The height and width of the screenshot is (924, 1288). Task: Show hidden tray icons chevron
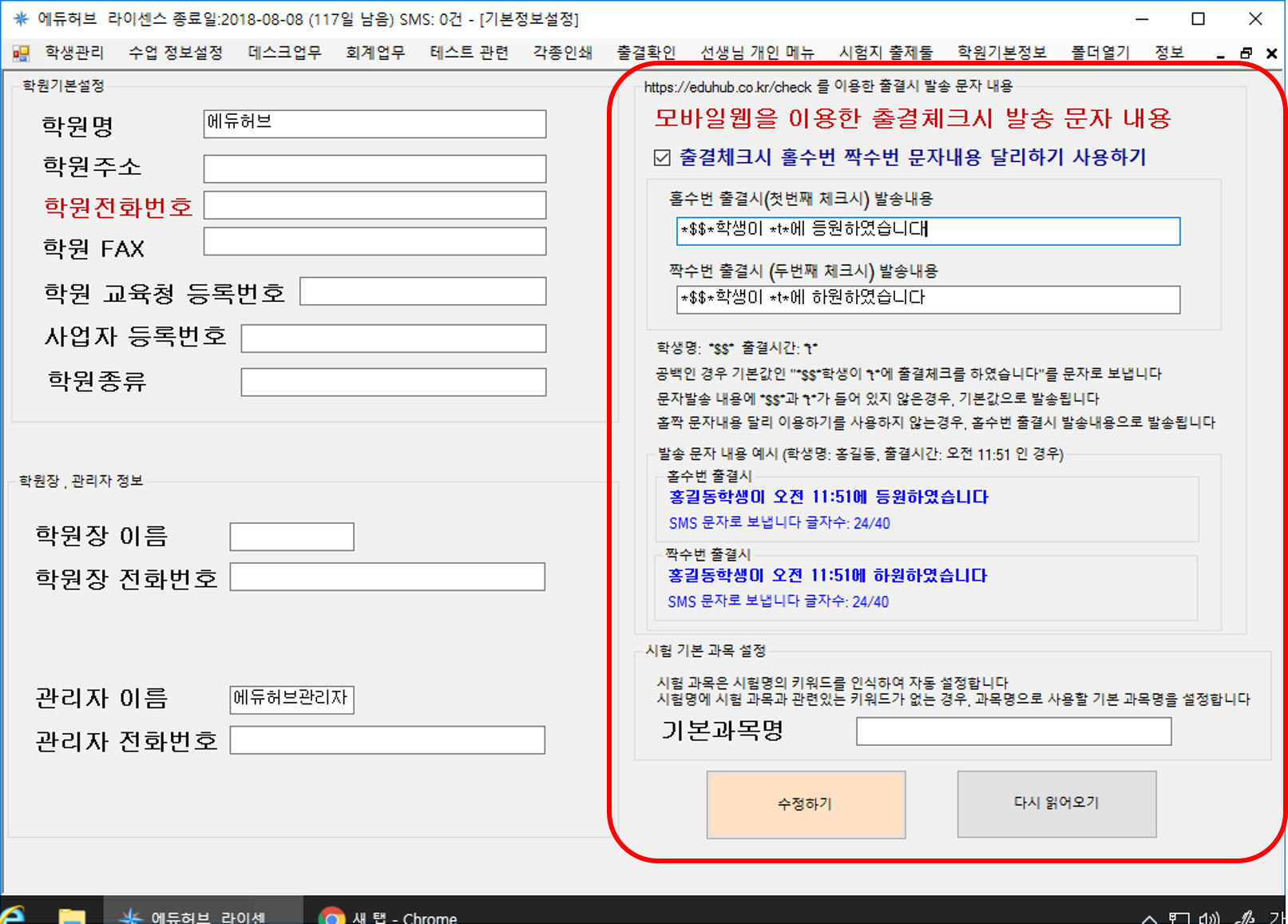pos(1147,918)
